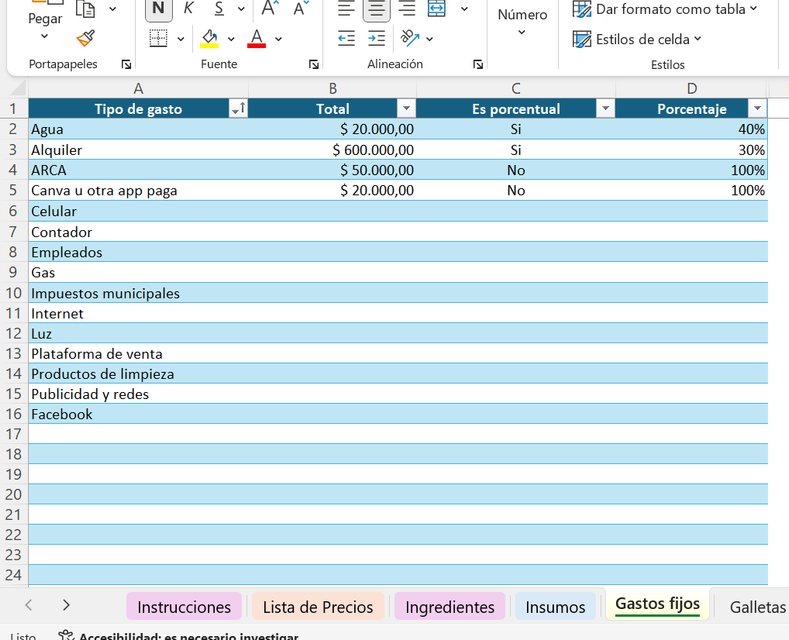
Task: Select the Impuestos municipales cell
Action: [138, 293]
